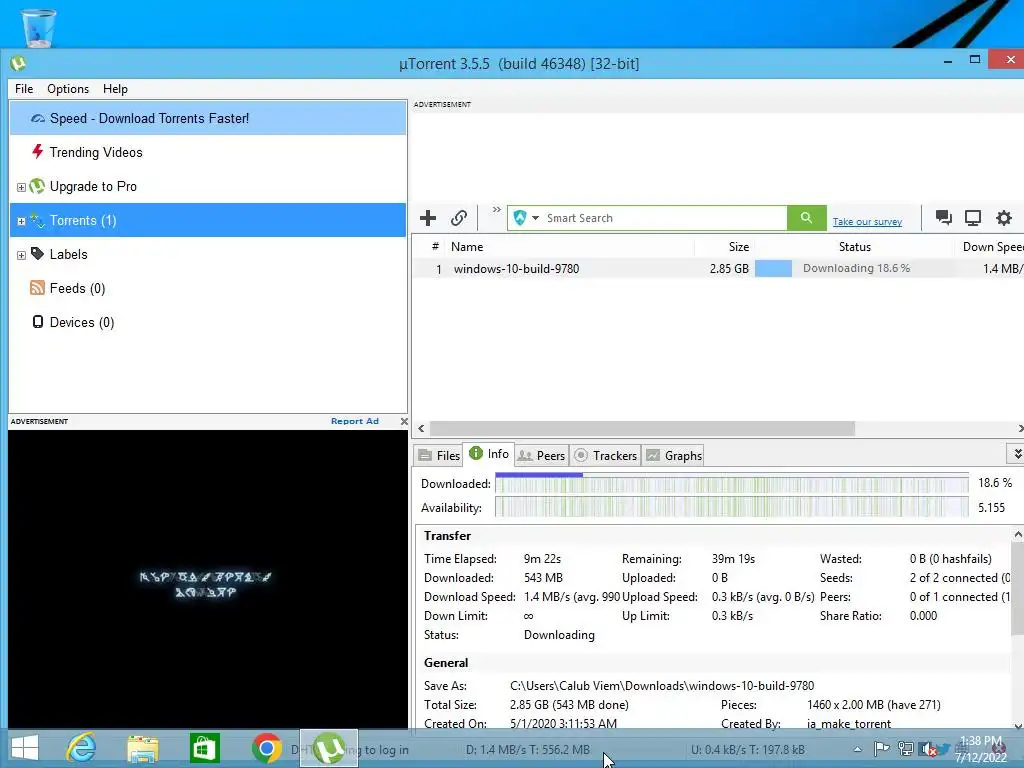This screenshot has width=1024, height=768.
Task: Select Feeds (0) in the sidebar
Action: coord(77,288)
